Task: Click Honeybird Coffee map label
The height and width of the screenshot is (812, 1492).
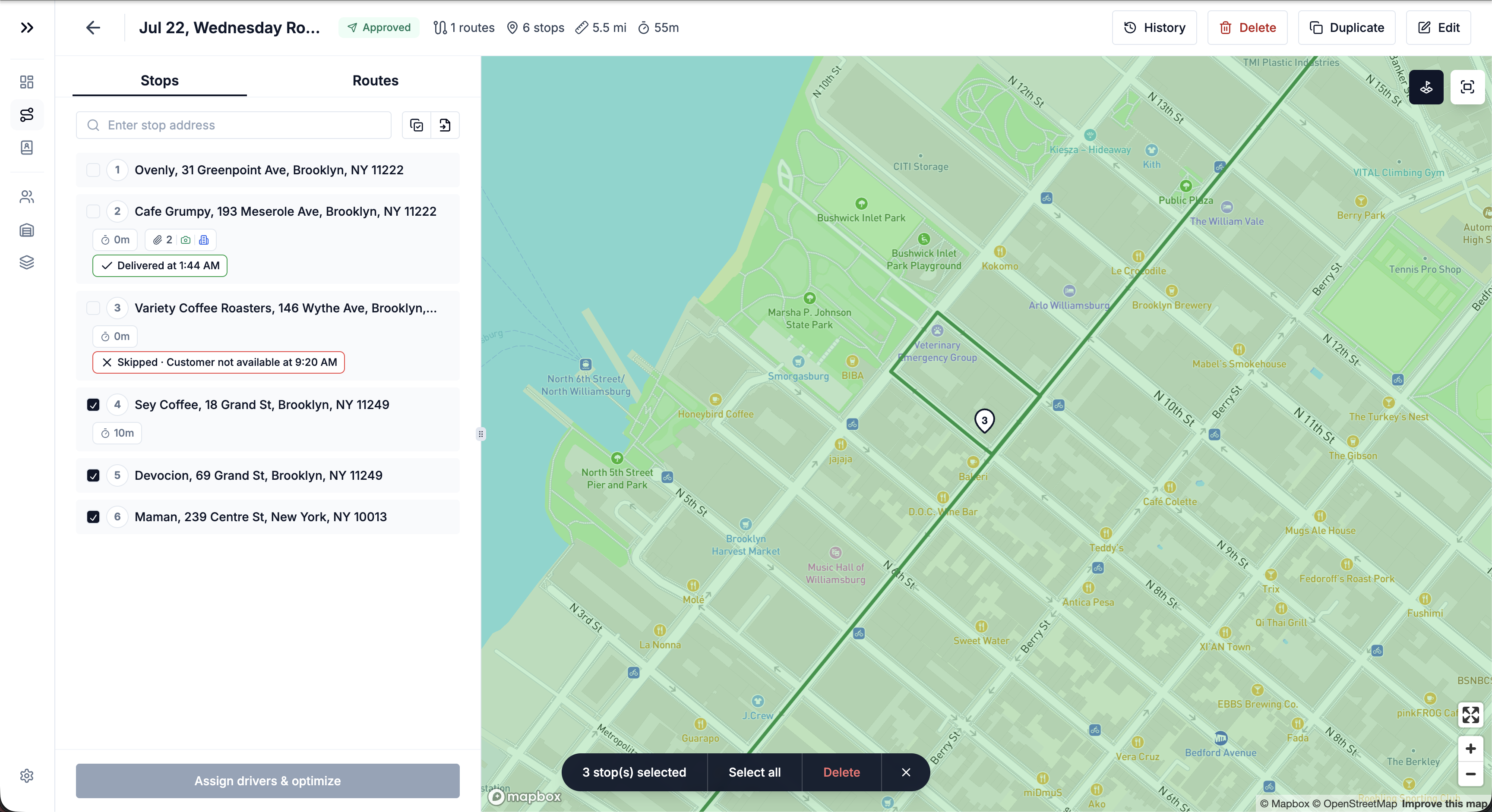Action: tap(715, 414)
